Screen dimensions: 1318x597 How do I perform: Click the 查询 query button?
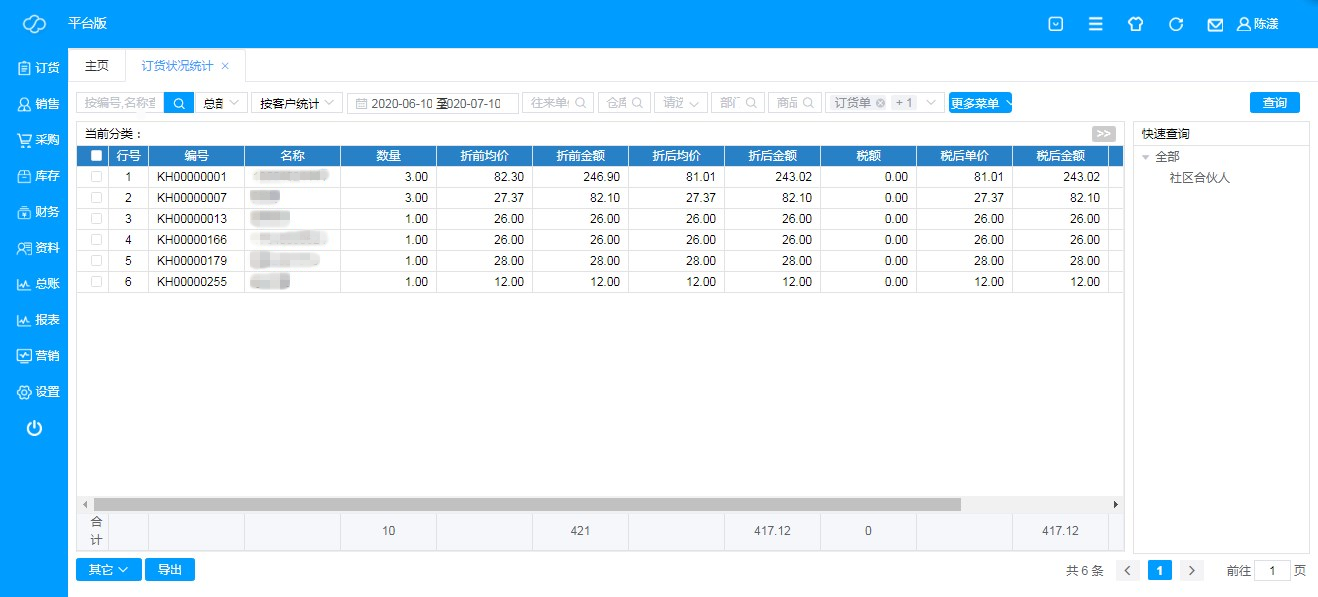point(1274,103)
